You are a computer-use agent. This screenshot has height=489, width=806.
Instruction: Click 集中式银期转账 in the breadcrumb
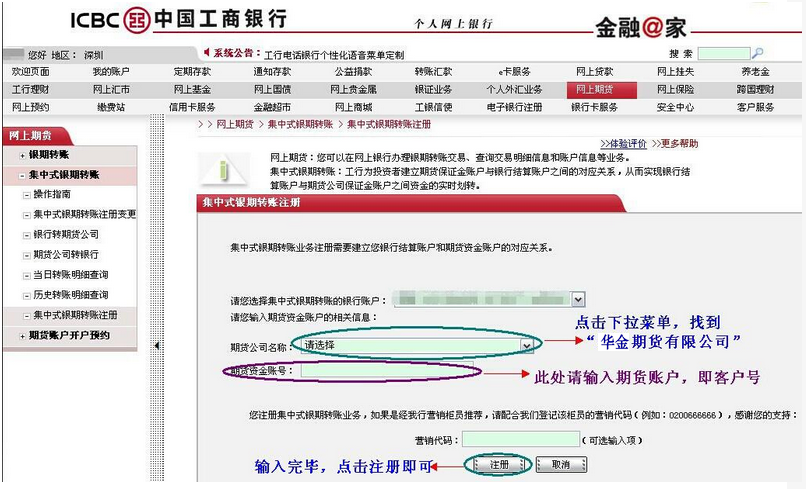300,124
